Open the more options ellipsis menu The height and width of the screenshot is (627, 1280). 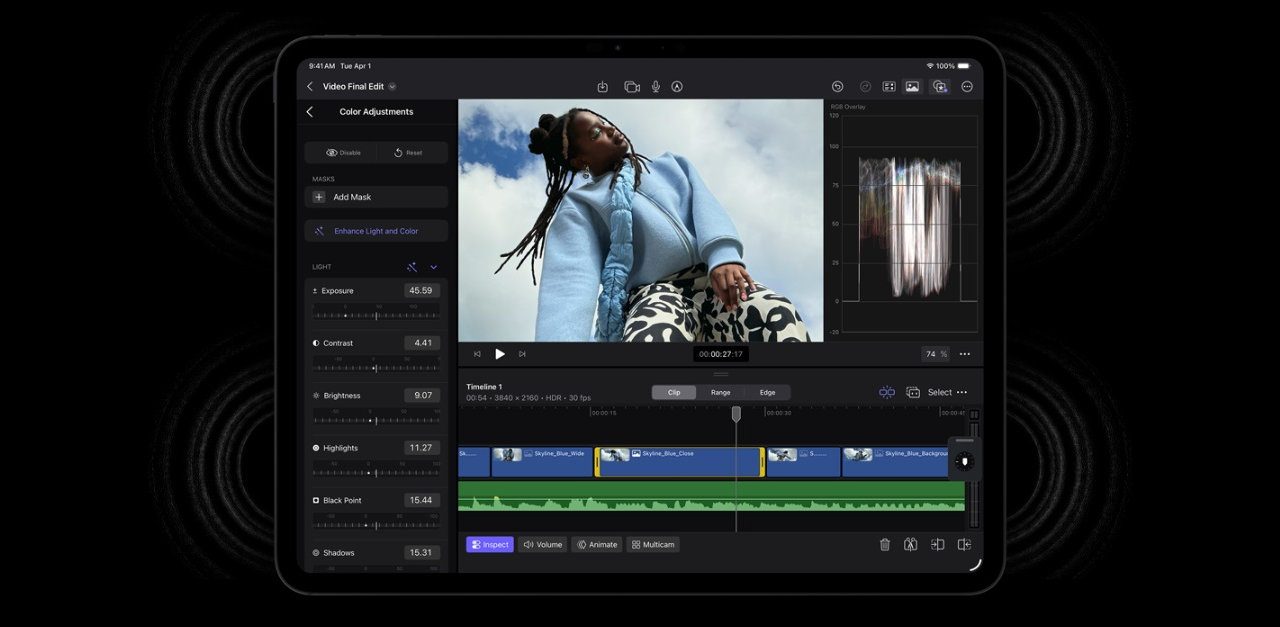(x=967, y=86)
